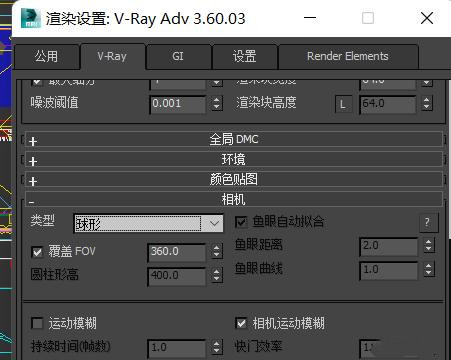
Task: Click the 渲染块高度 64.0 field
Action: coord(388,104)
